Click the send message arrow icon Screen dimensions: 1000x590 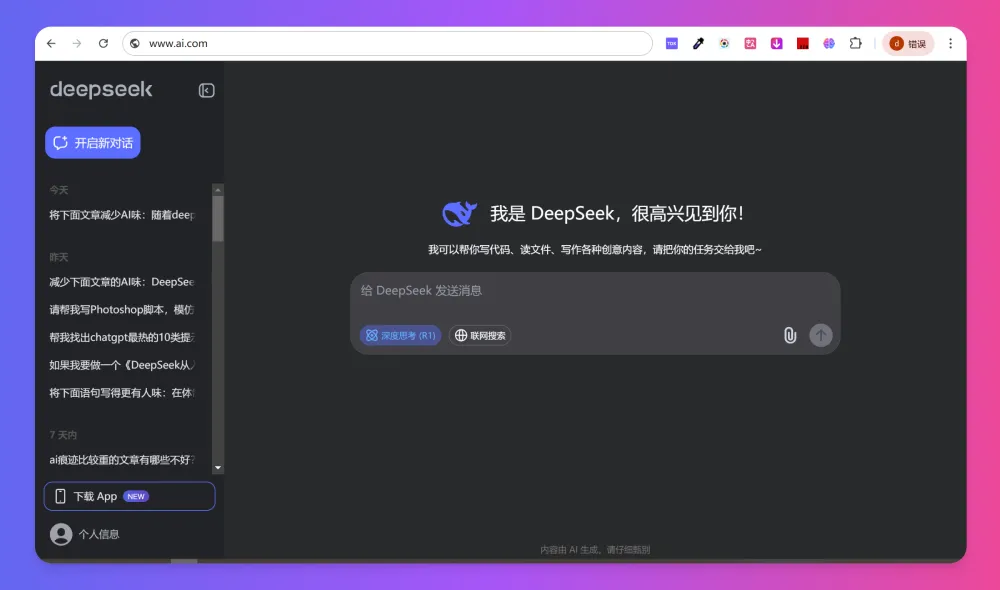tap(821, 335)
